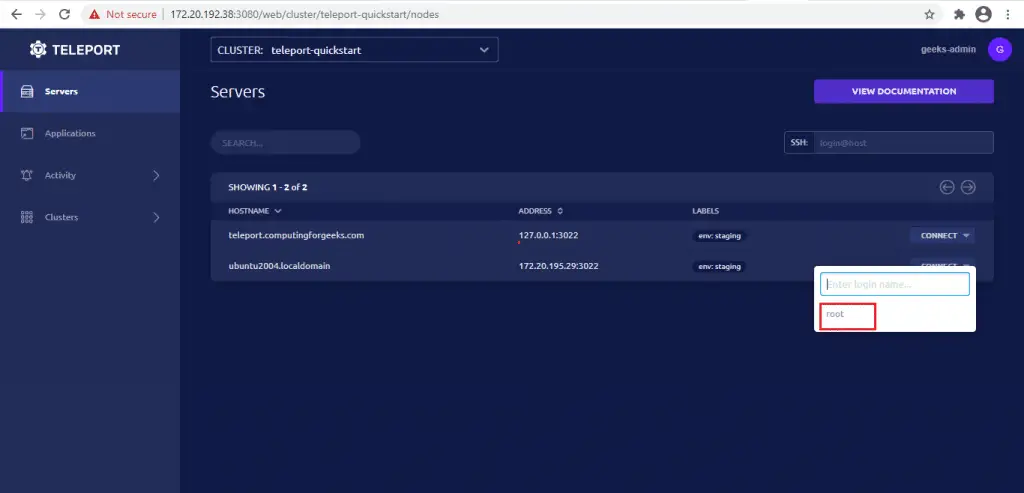Go back using the browser back arrow
Image resolution: width=1024 pixels, height=493 pixels.
(x=17, y=14)
